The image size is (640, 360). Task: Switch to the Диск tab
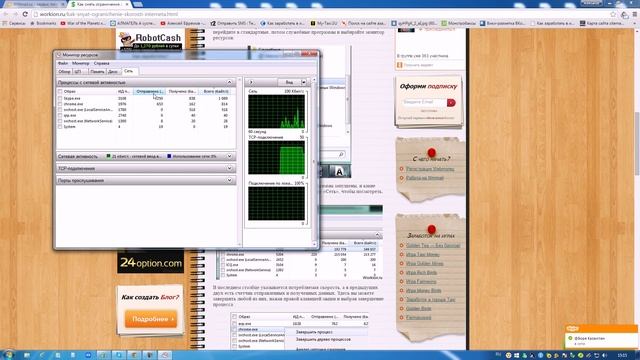113,71
